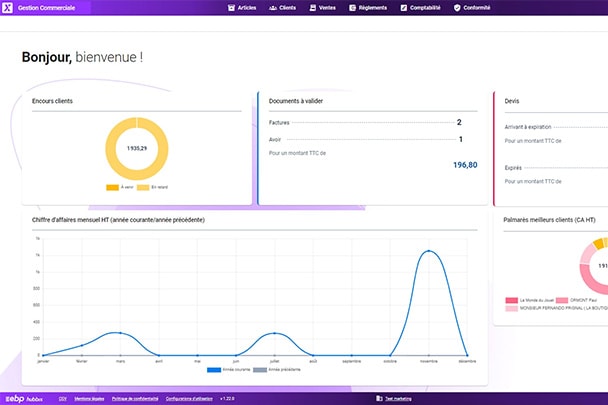Image resolution: width=608 pixels, height=405 pixels.
Task: Open the Configurations d'utilisation link
Action: click(x=189, y=399)
